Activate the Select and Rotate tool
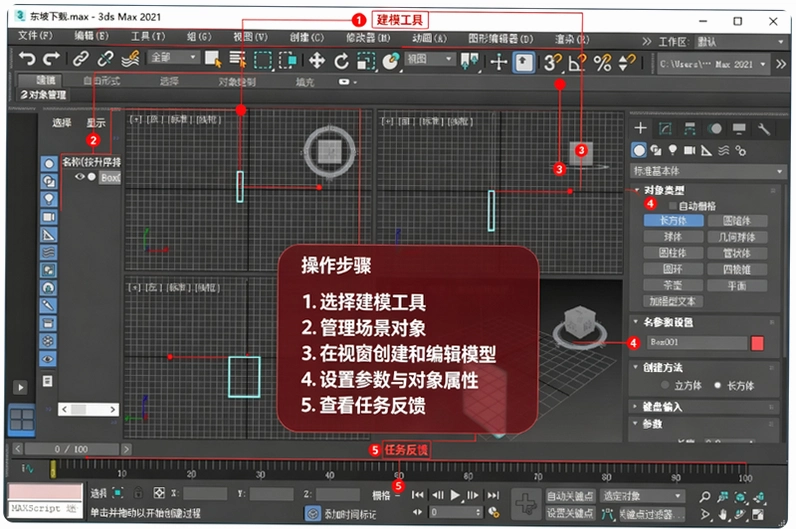The image size is (796, 529). point(342,61)
